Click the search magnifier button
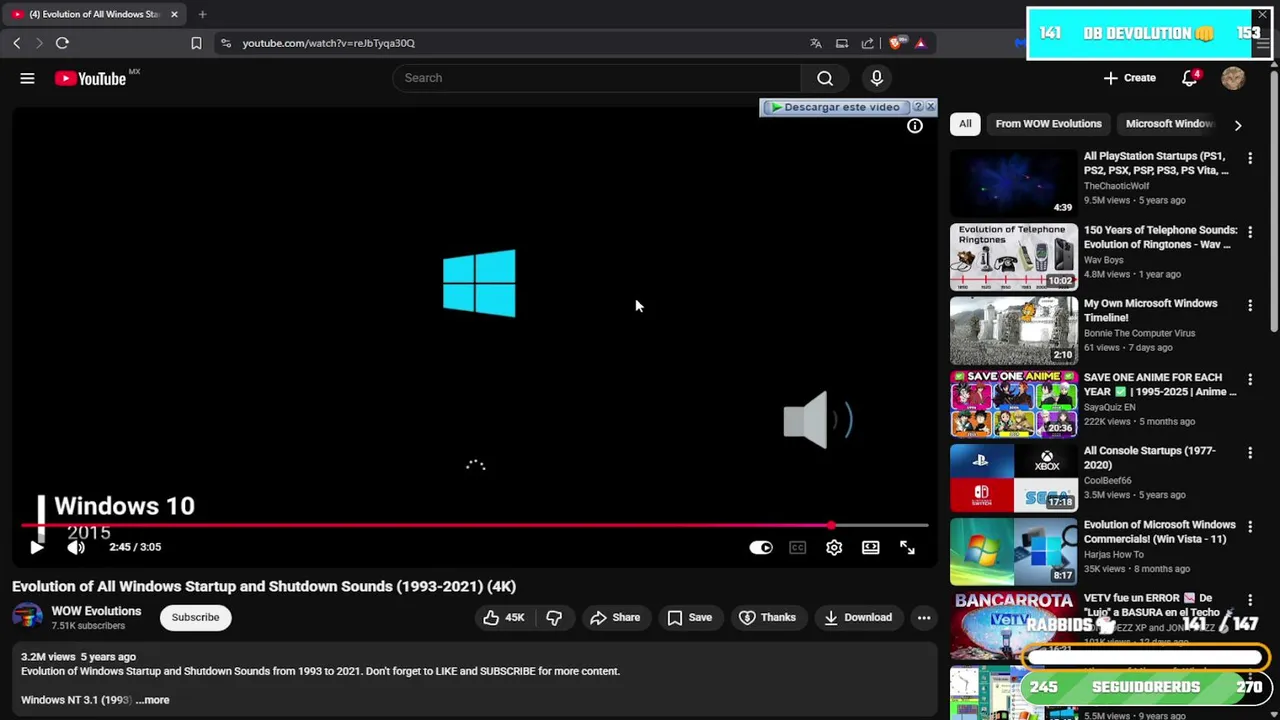This screenshot has width=1280, height=720. [x=824, y=78]
